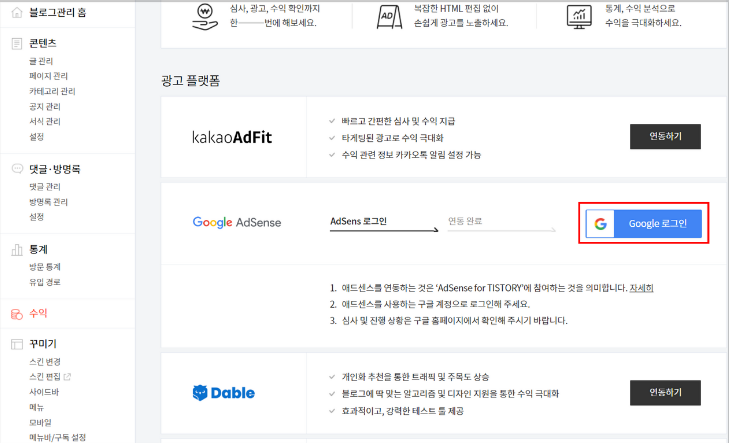
Task: Open the 댓글·방명록 section heading
Action: coord(54,169)
